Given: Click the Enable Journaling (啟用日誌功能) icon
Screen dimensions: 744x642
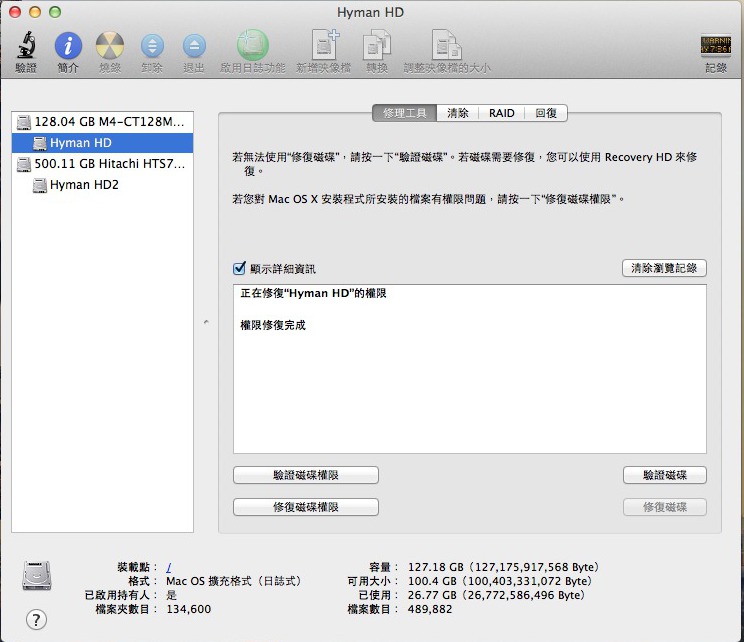Looking at the screenshot, I should (x=252, y=46).
